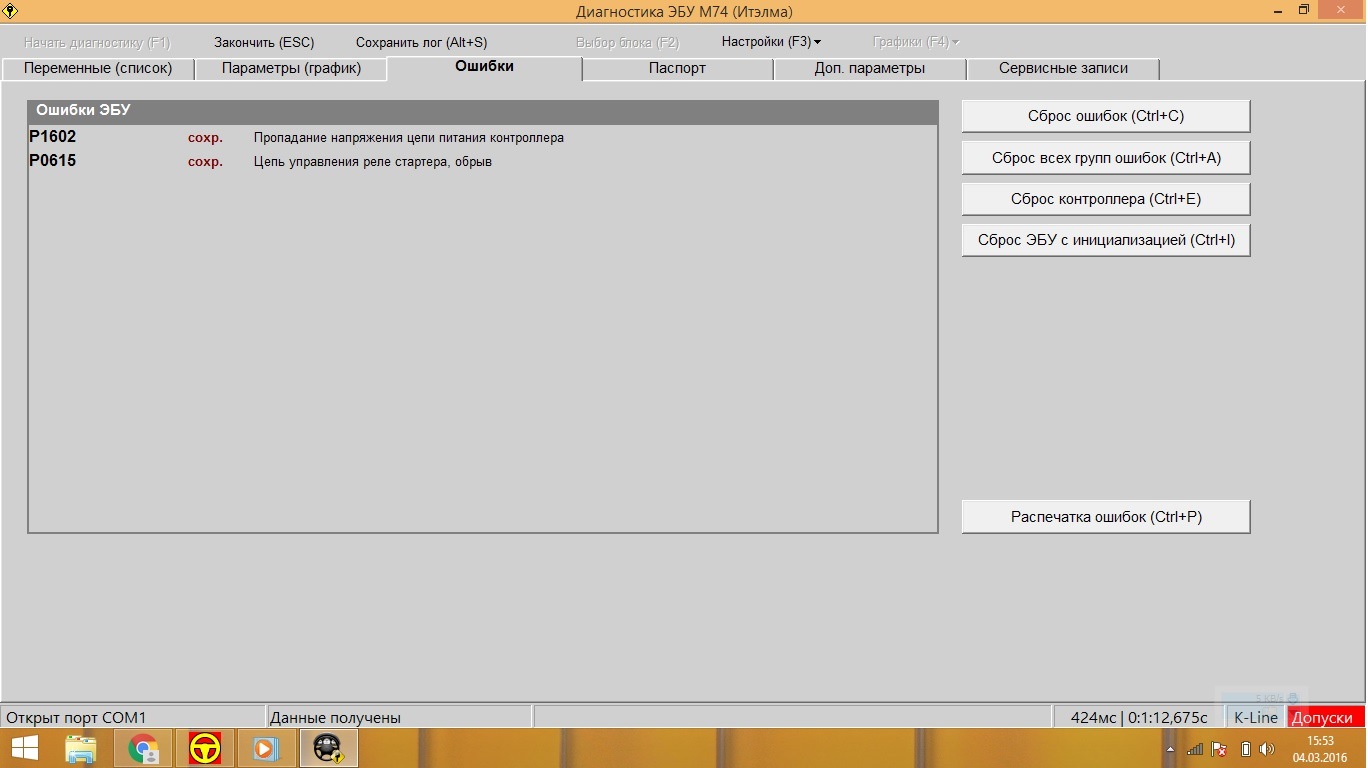
Task: Switch to the Сервисные записи tab
Action: [x=1063, y=68]
